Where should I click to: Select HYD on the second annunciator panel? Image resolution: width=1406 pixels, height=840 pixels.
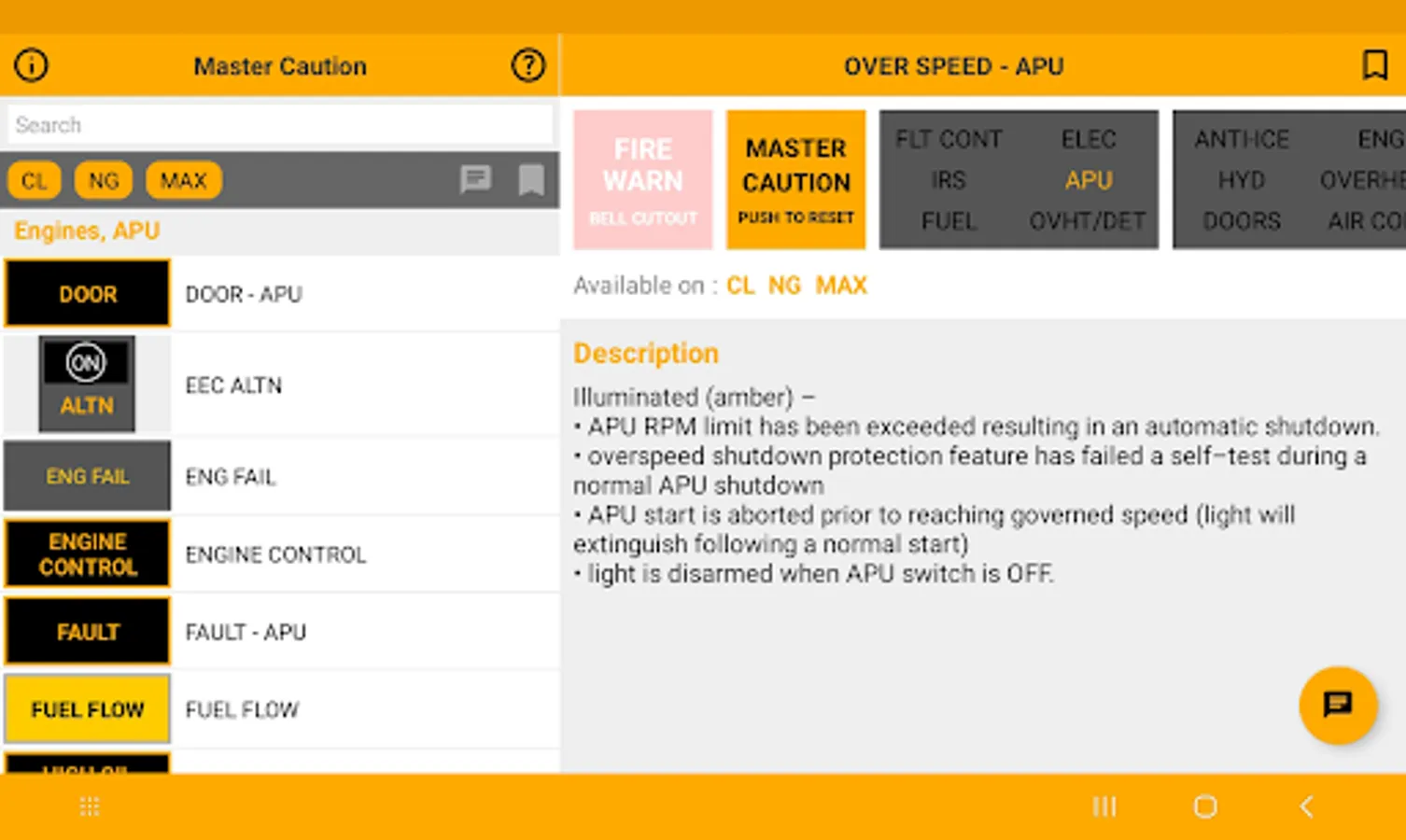[1242, 180]
